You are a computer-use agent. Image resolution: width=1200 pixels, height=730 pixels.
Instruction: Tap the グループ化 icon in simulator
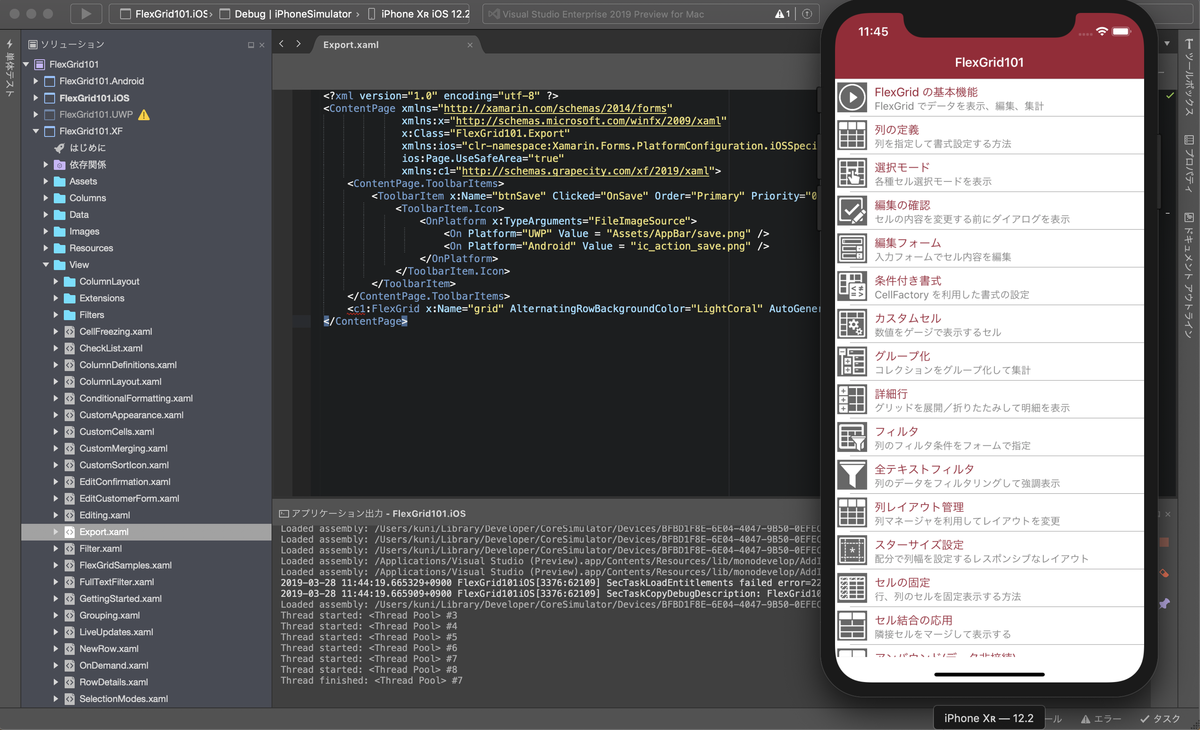point(852,362)
